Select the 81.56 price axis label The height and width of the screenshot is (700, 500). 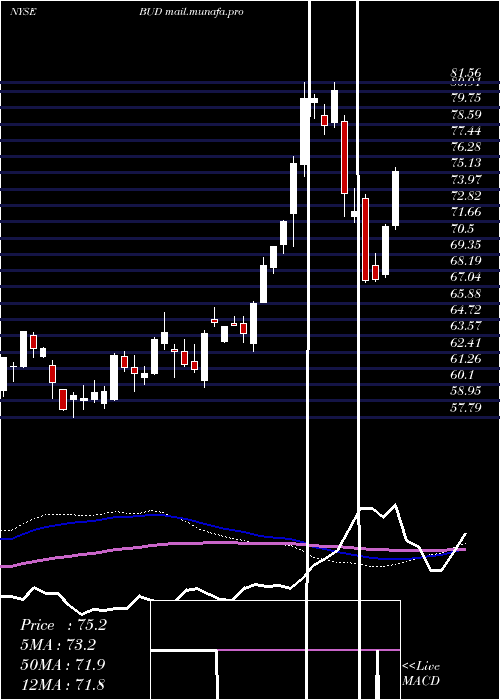click(x=466, y=73)
